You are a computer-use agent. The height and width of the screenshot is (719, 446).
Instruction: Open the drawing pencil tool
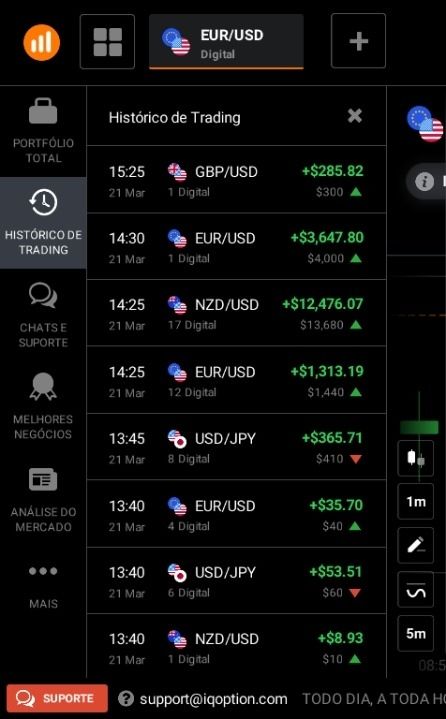pos(416,545)
